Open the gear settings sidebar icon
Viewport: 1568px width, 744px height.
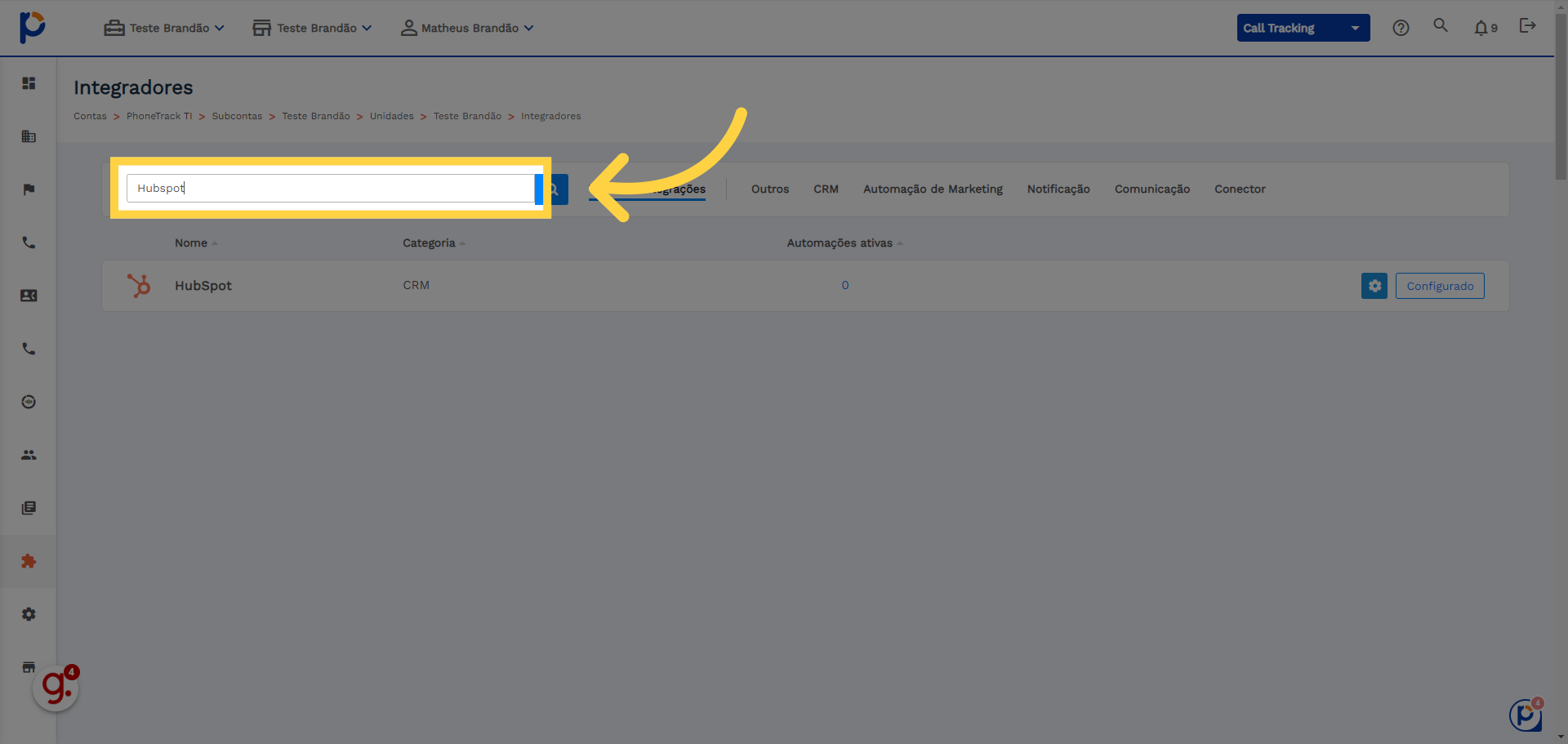click(29, 614)
